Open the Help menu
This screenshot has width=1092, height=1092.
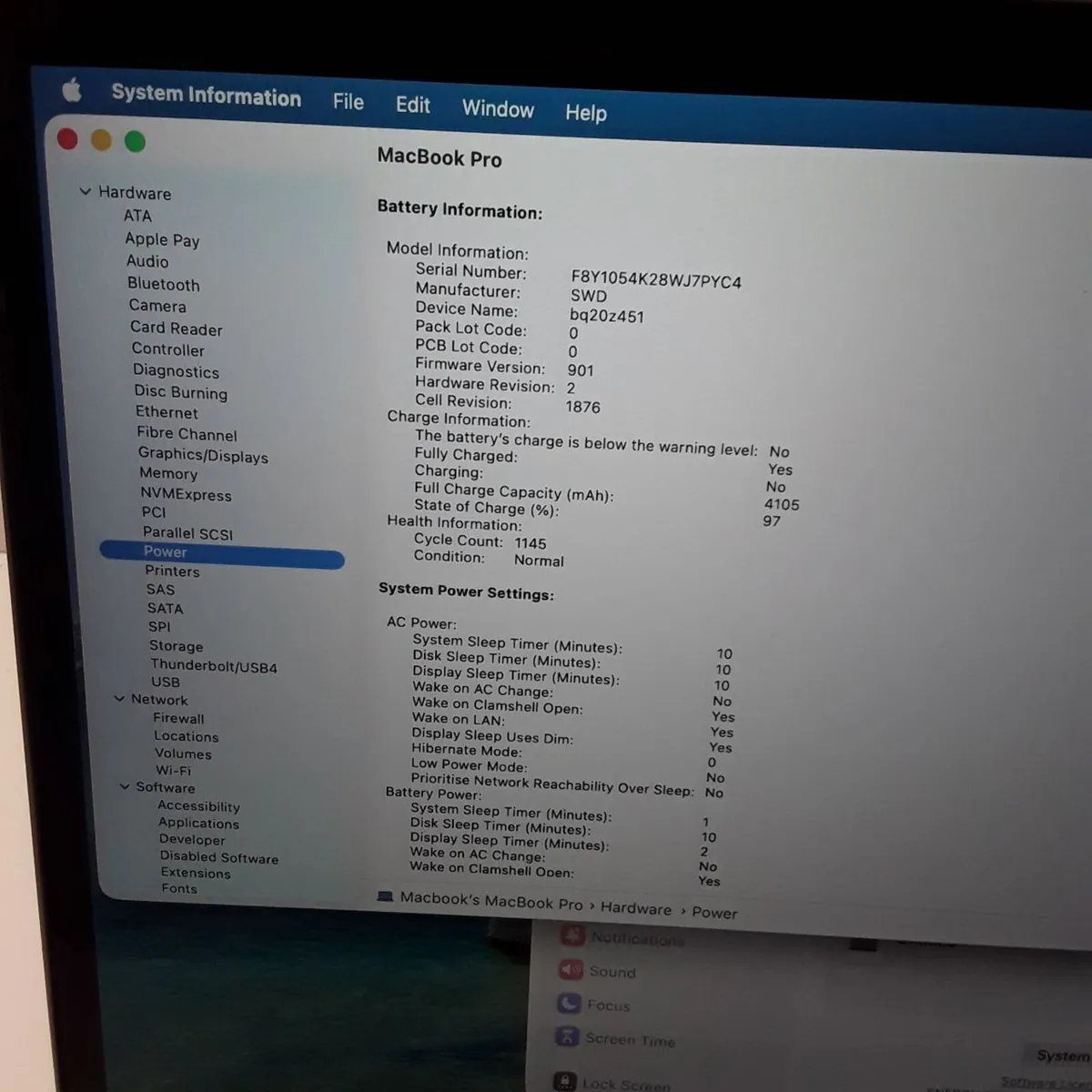(585, 113)
